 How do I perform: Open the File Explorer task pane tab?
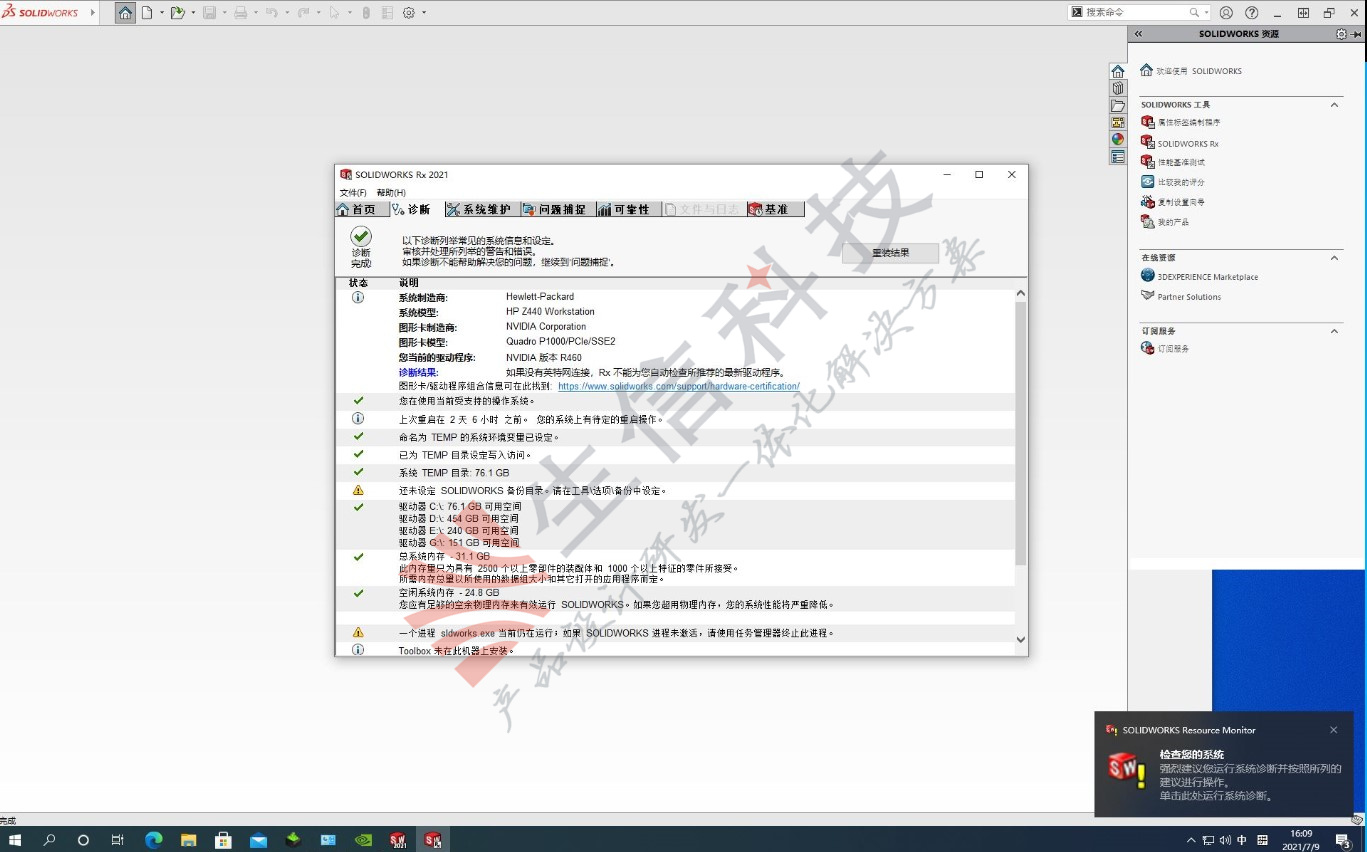click(1118, 105)
